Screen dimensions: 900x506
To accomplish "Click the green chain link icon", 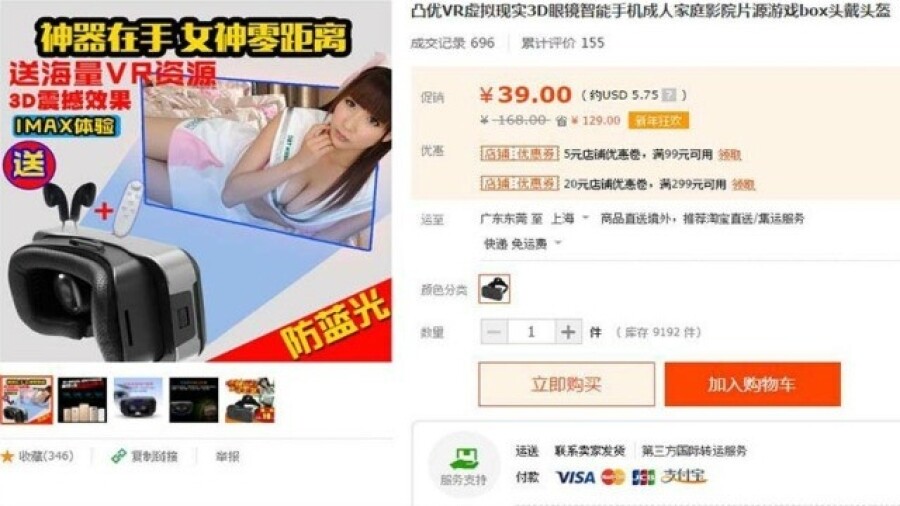I will [x=118, y=456].
